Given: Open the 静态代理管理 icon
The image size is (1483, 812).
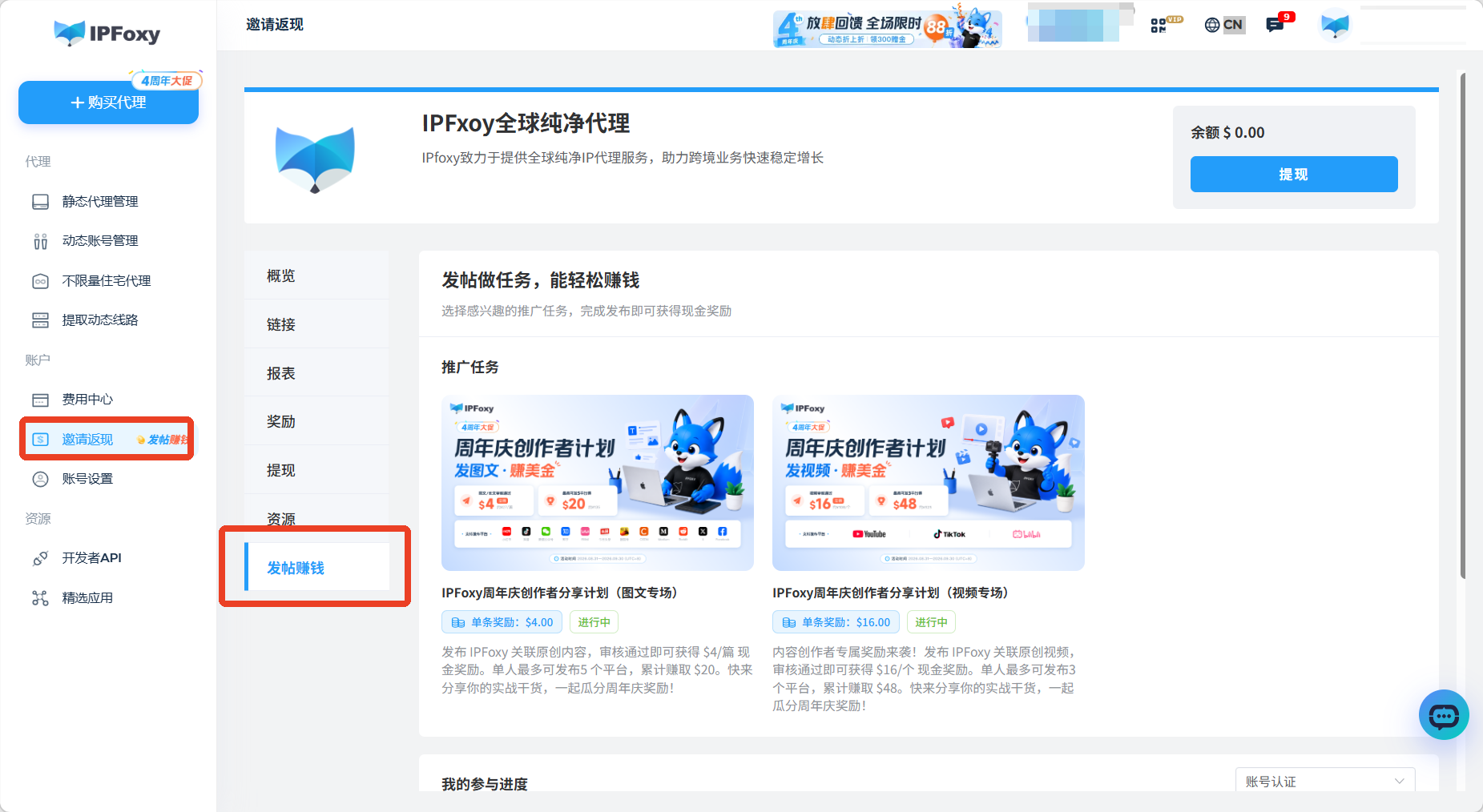Looking at the screenshot, I should coord(40,202).
